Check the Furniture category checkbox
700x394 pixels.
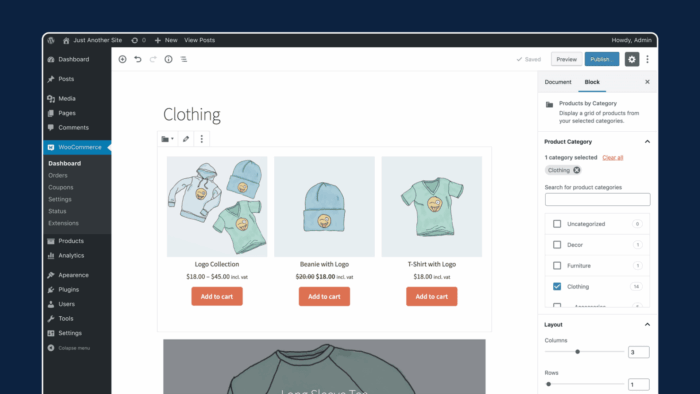557,266
